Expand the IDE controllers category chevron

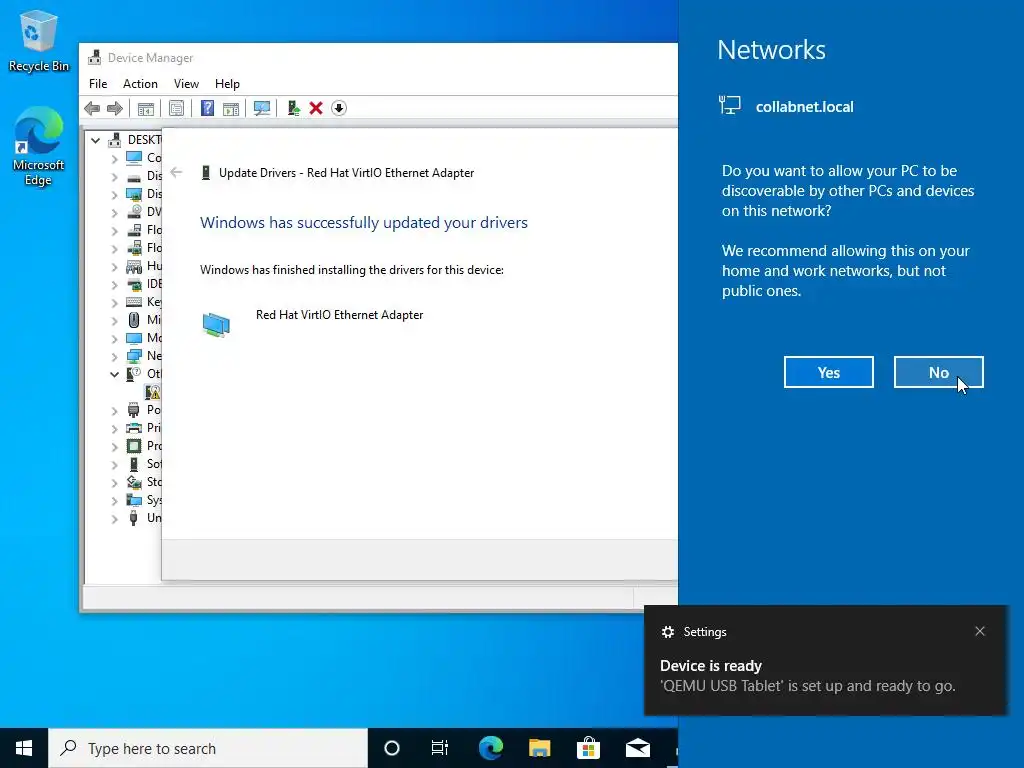coord(114,284)
